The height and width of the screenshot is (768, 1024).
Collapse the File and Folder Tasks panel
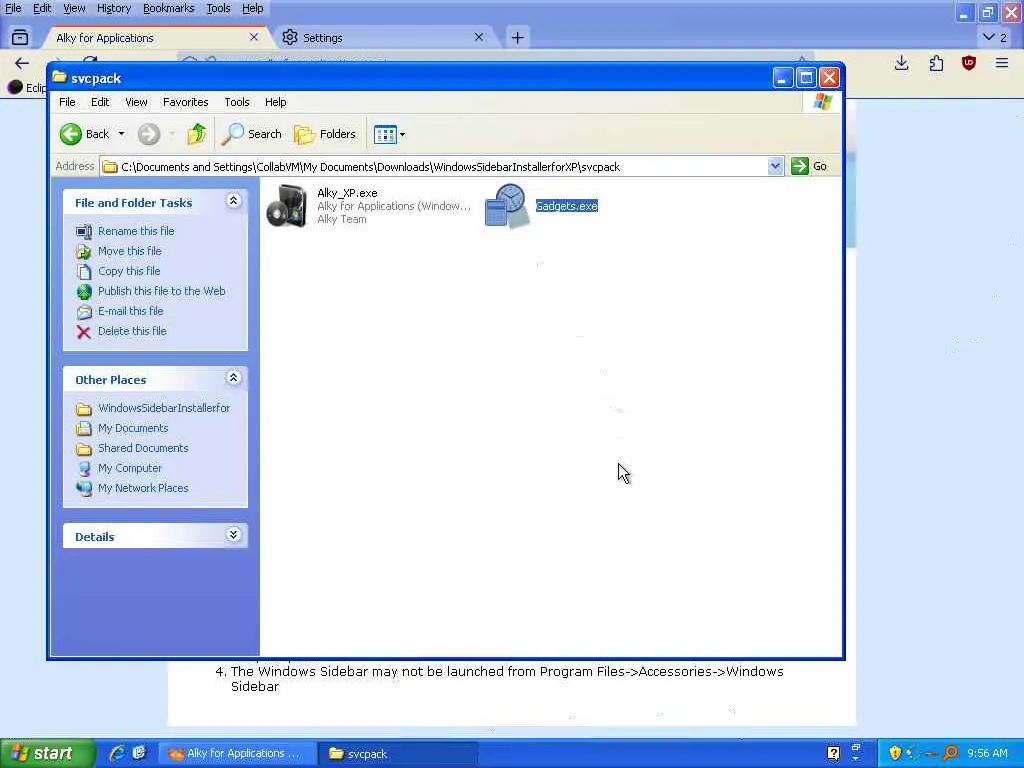click(x=233, y=201)
